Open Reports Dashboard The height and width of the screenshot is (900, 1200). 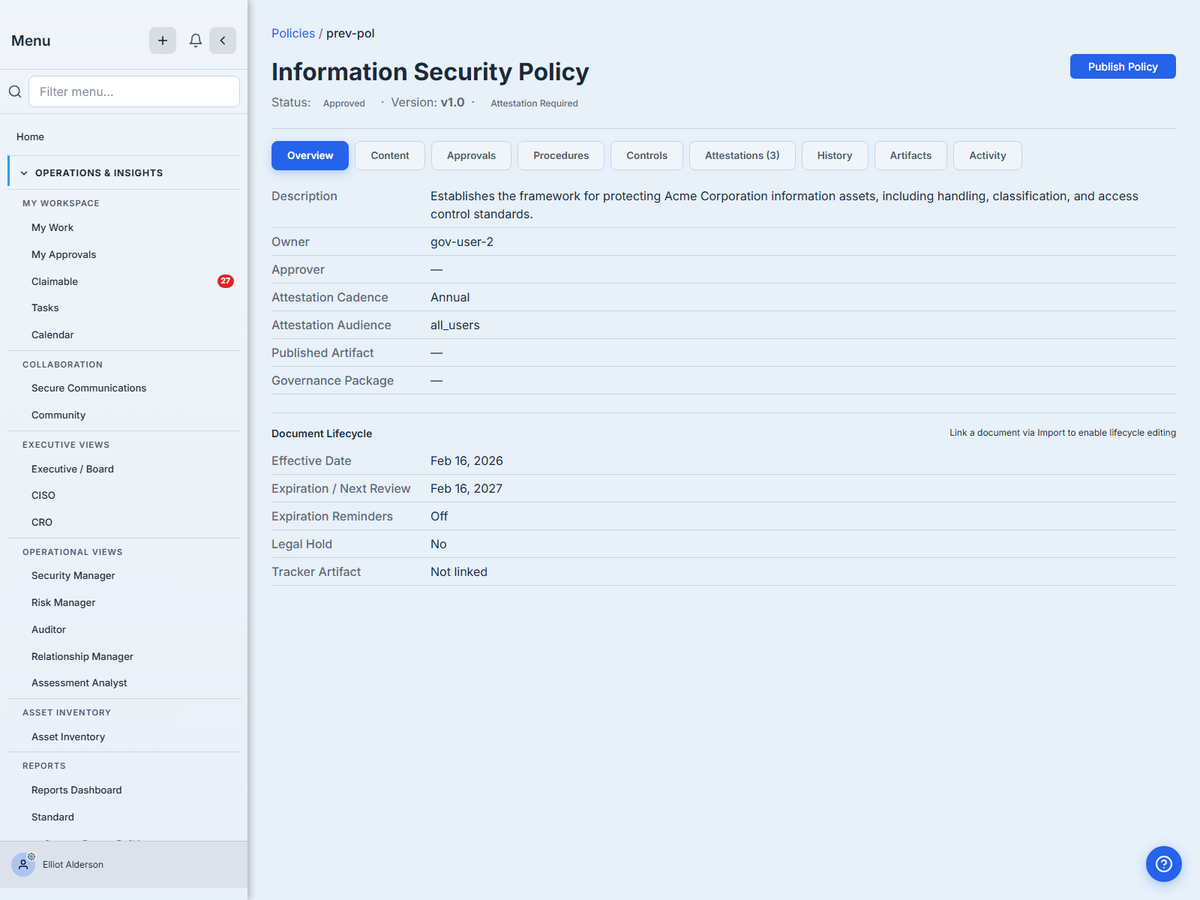coord(76,790)
